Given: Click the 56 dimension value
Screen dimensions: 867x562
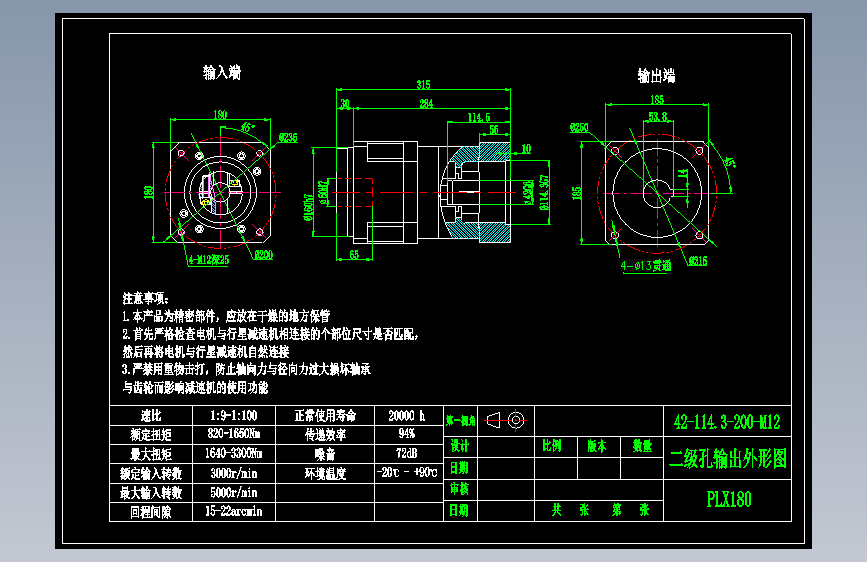Looking at the screenshot, I should (494, 129).
